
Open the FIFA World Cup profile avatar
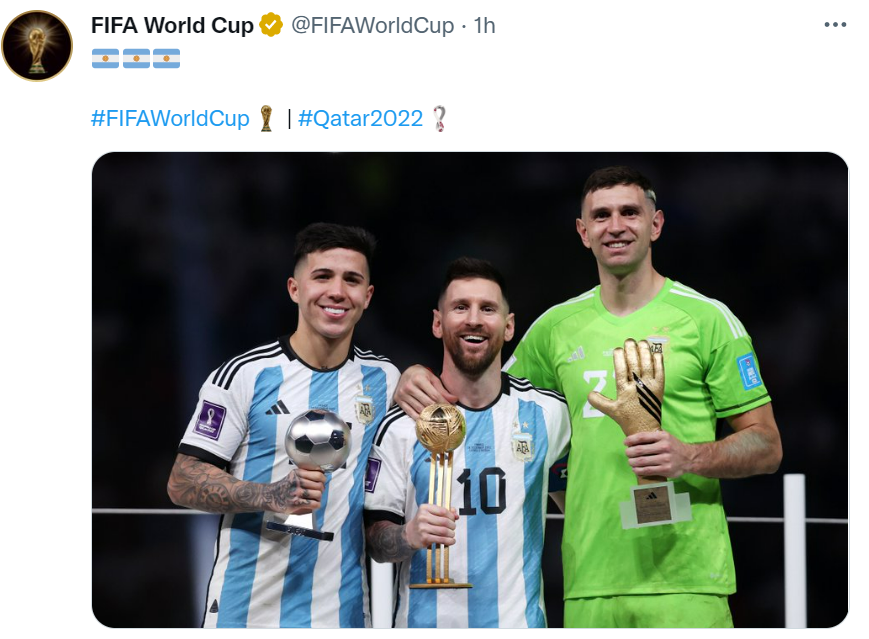coord(37,45)
